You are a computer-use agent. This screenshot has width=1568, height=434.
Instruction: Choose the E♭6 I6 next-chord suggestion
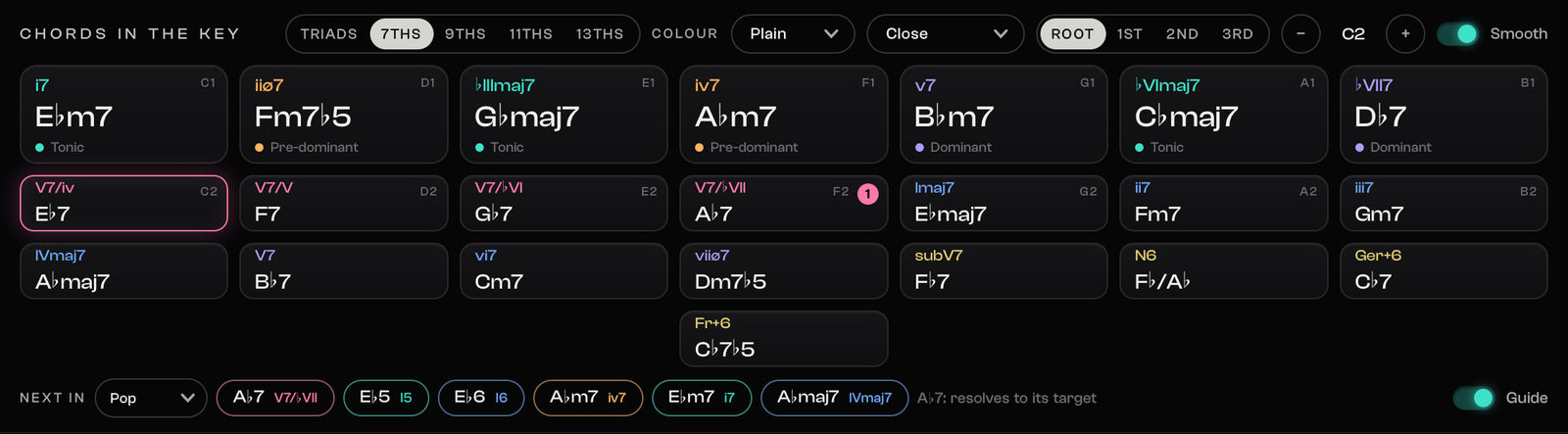pyautogui.click(x=481, y=398)
